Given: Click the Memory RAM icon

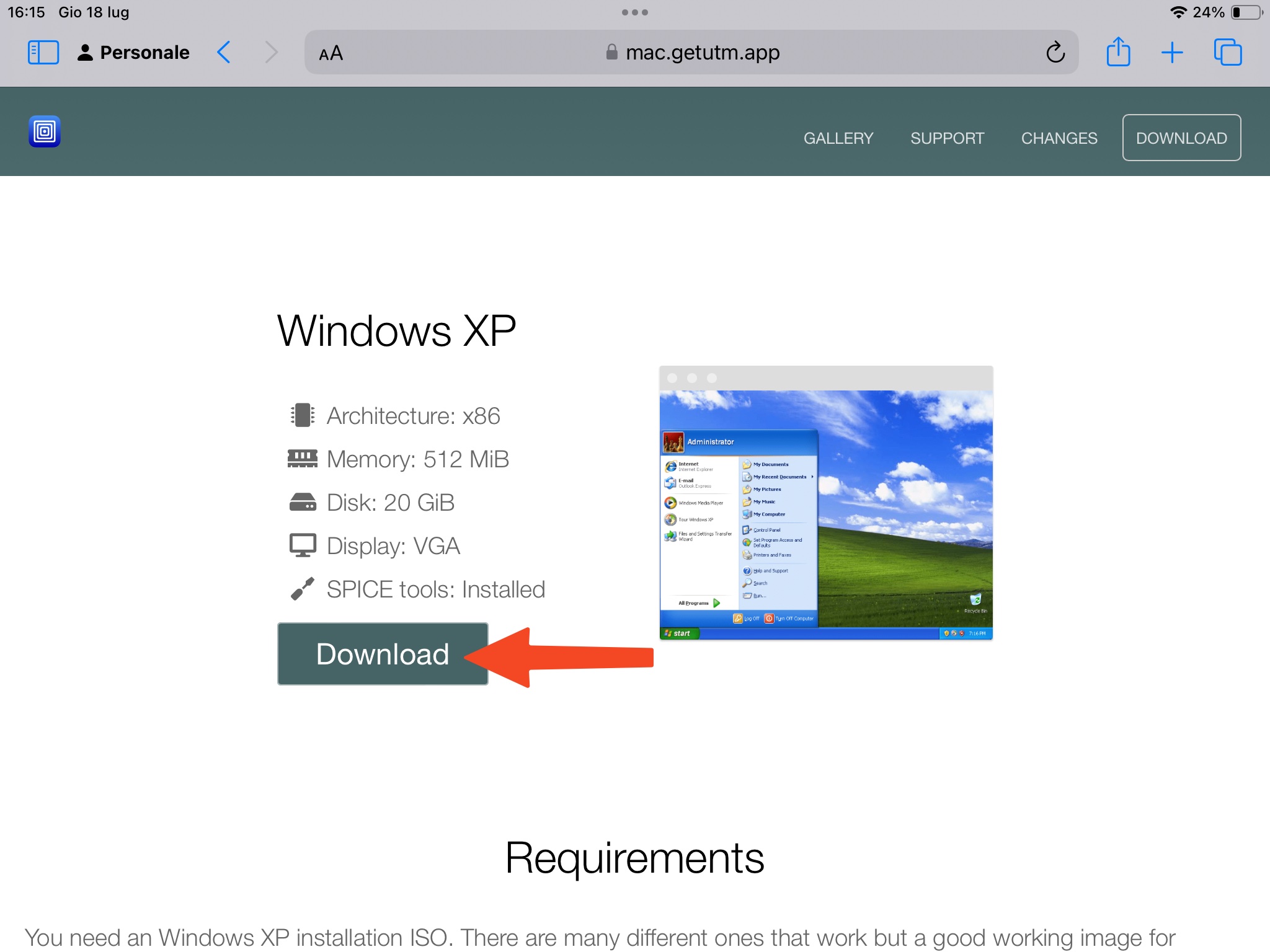Looking at the screenshot, I should 303,459.
